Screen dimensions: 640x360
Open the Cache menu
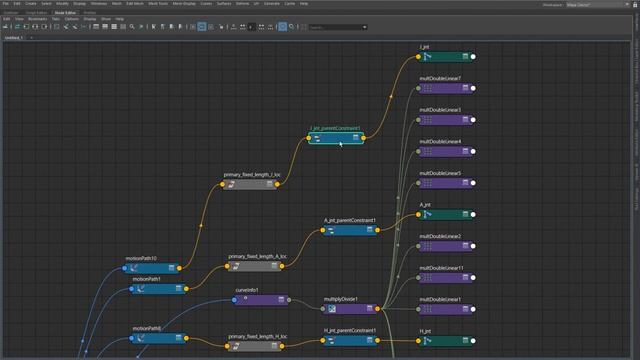(x=289, y=4)
